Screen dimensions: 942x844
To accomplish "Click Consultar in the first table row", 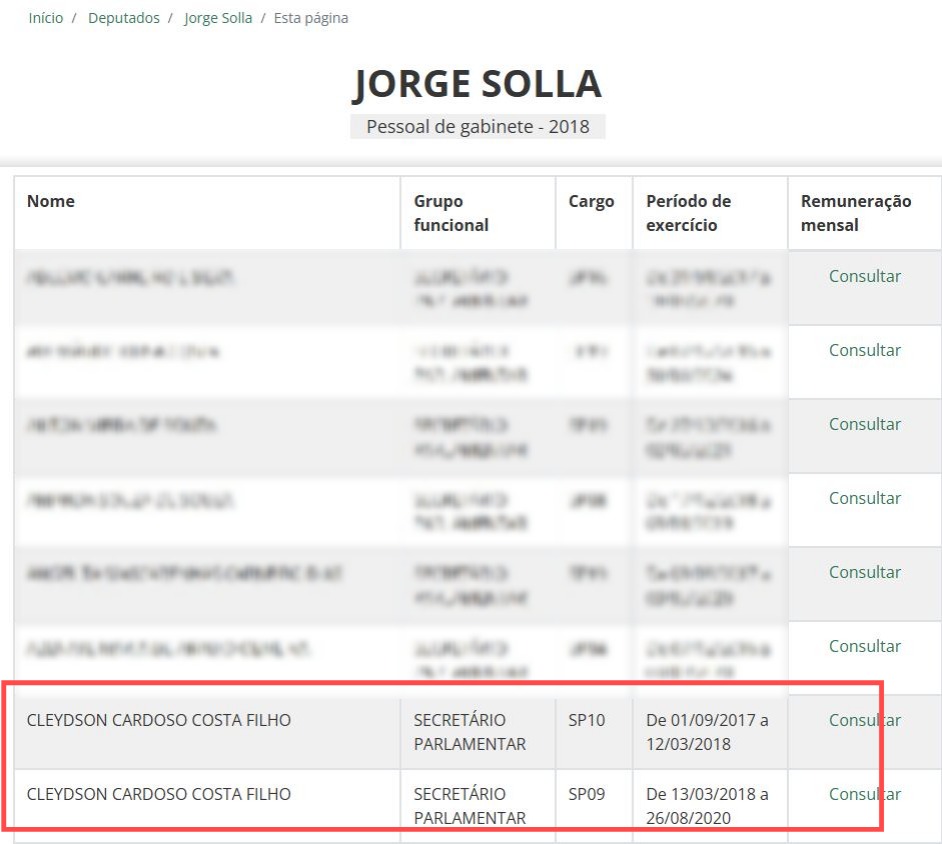I will click(x=864, y=276).
